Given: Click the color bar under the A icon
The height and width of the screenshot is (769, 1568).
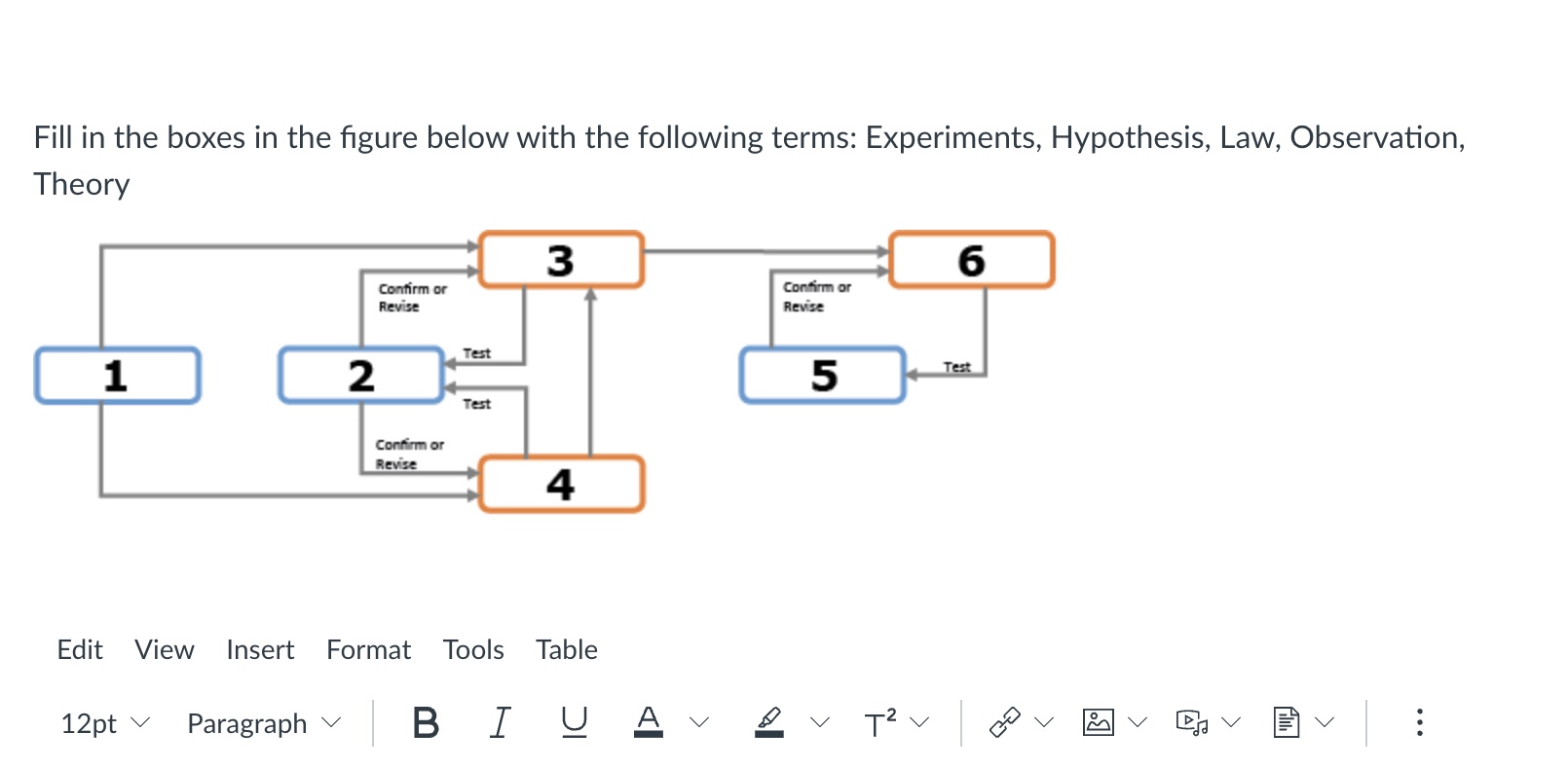Looking at the screenshot, I should tap(650, 733).
